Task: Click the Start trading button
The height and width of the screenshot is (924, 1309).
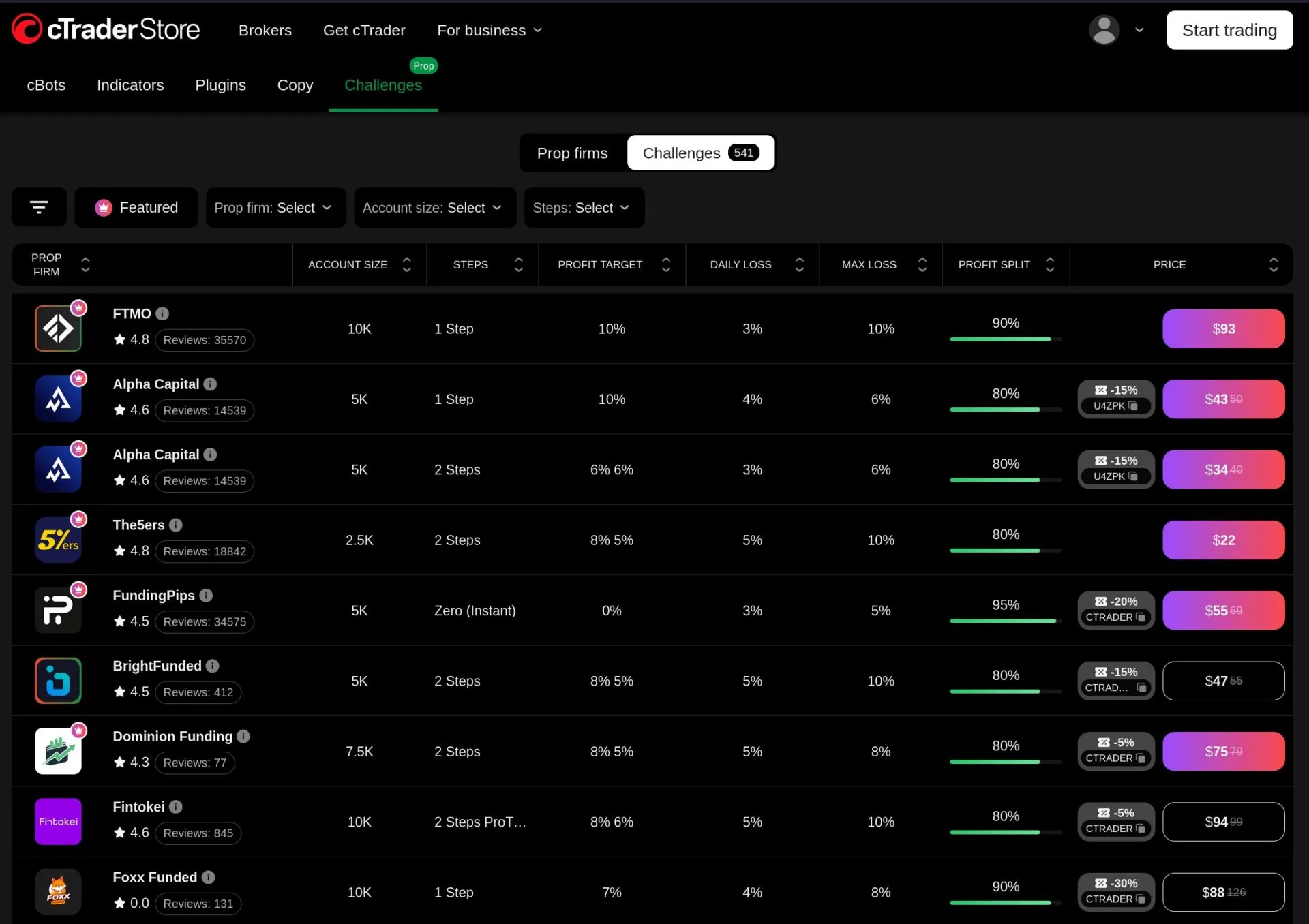Action: 1229,30
